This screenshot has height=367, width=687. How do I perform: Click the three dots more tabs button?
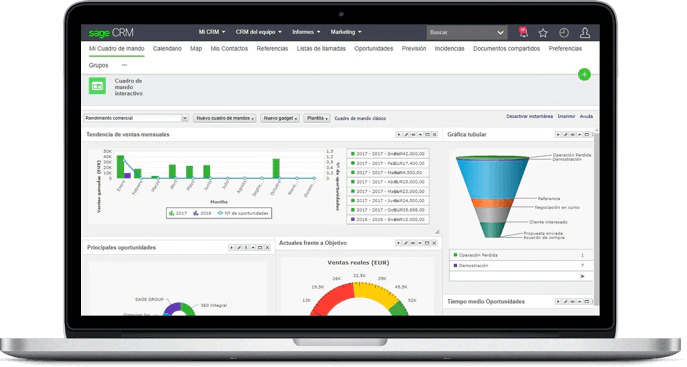[x=124, y=65]
